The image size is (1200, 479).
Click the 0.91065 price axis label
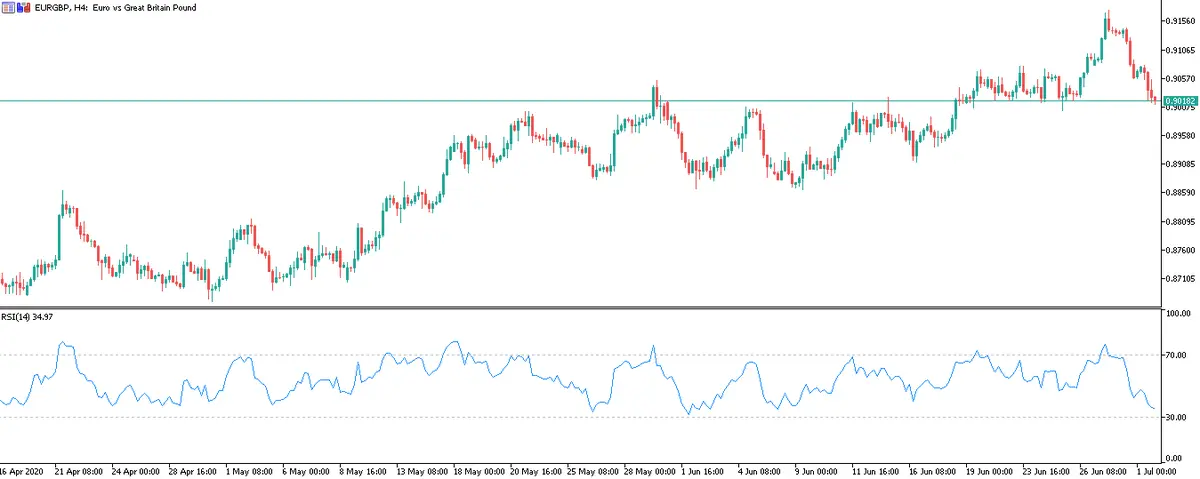(1181, 49)
